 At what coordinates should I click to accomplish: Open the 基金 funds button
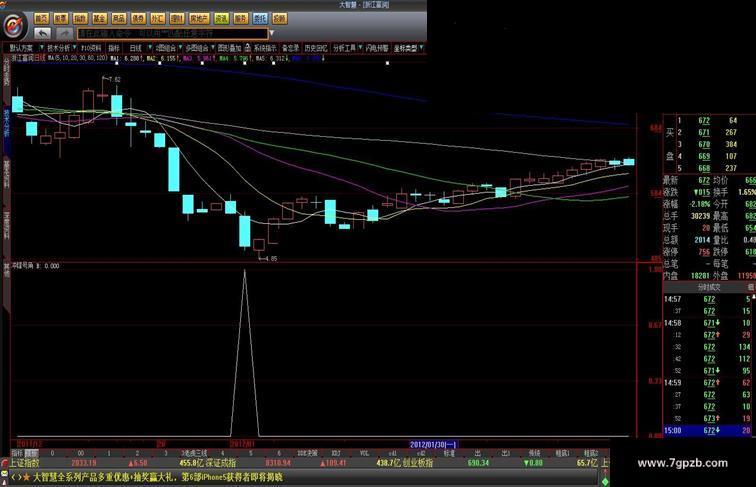coord(99,18)
